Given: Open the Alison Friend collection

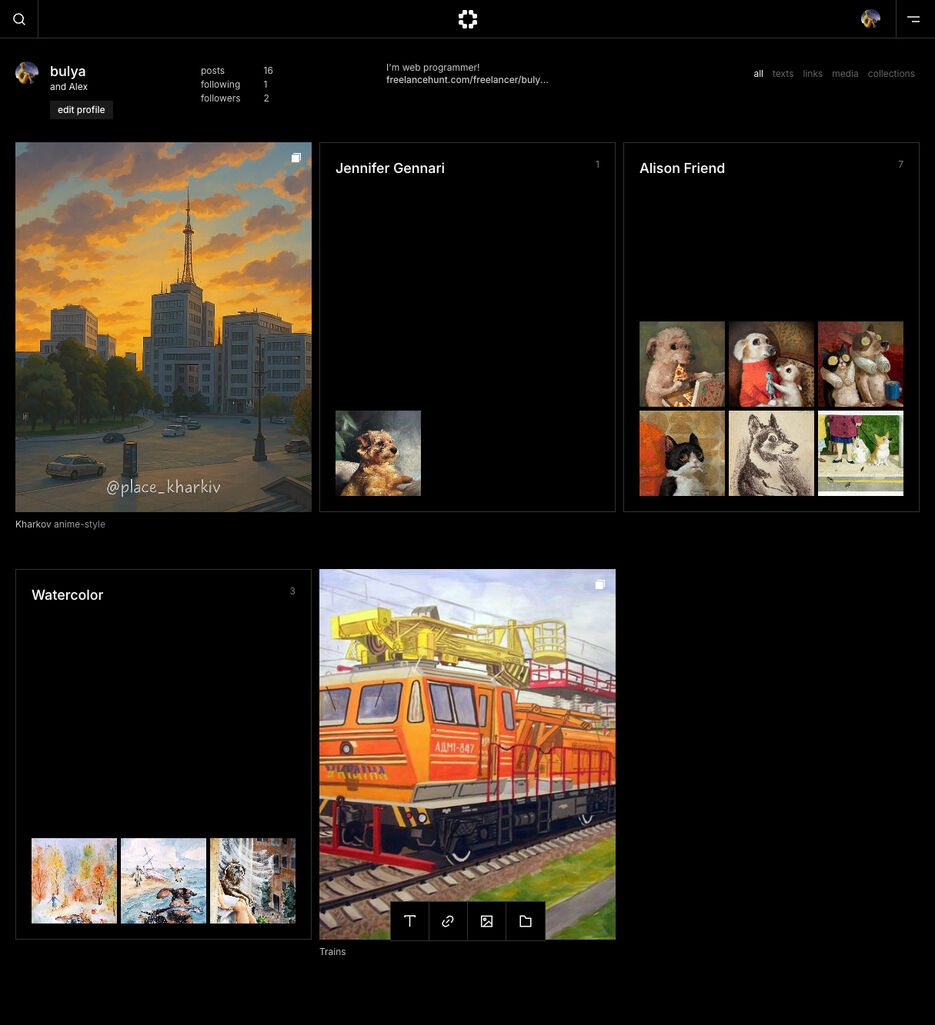Looking at the screenshot, I should point(682,168).
